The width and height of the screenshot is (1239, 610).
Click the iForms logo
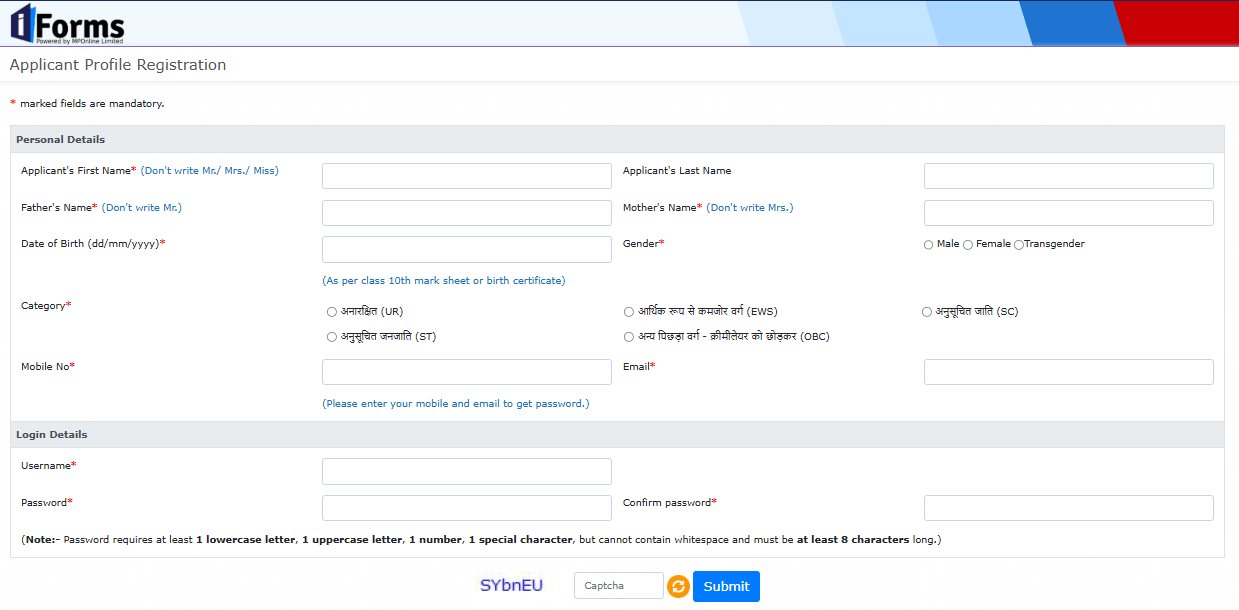click(x=68, y=24)
